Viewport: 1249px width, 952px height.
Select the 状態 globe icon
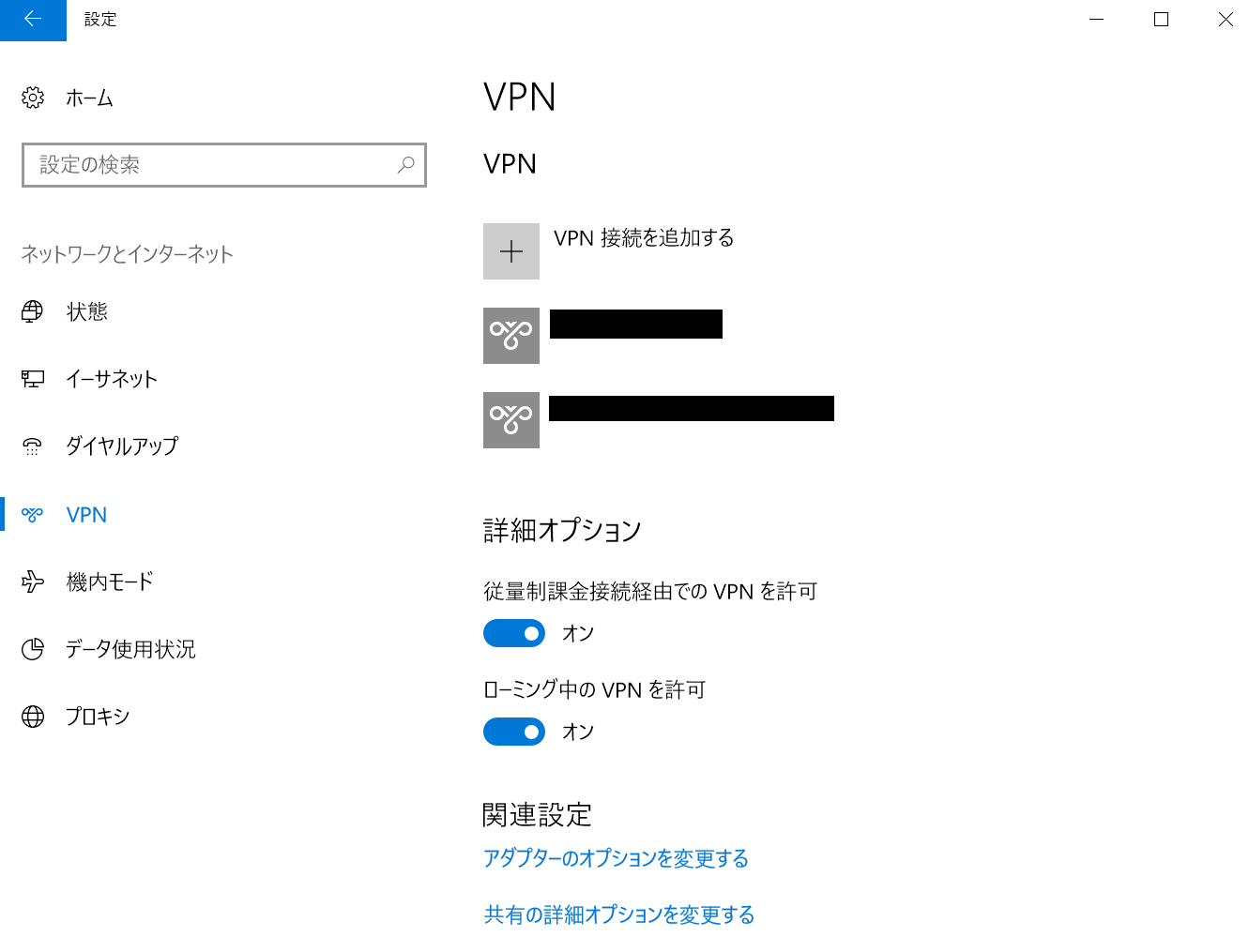[33, 311]
